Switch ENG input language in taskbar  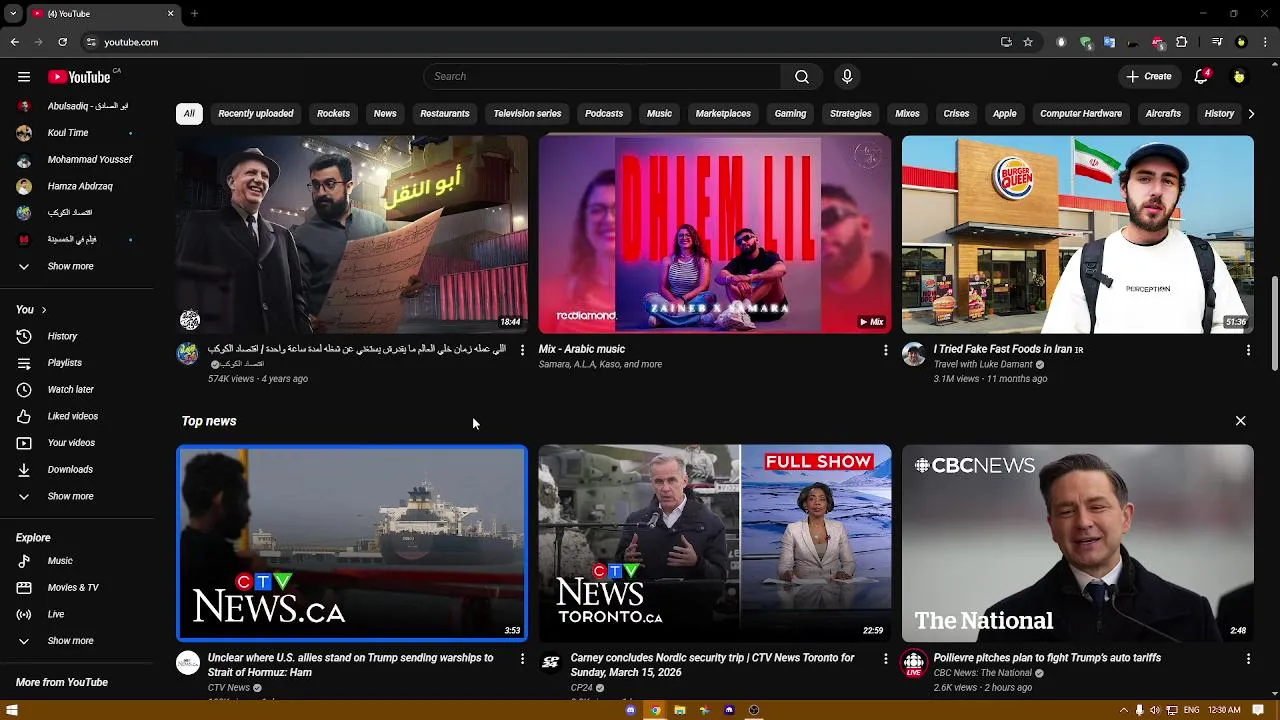point(1192,710)
